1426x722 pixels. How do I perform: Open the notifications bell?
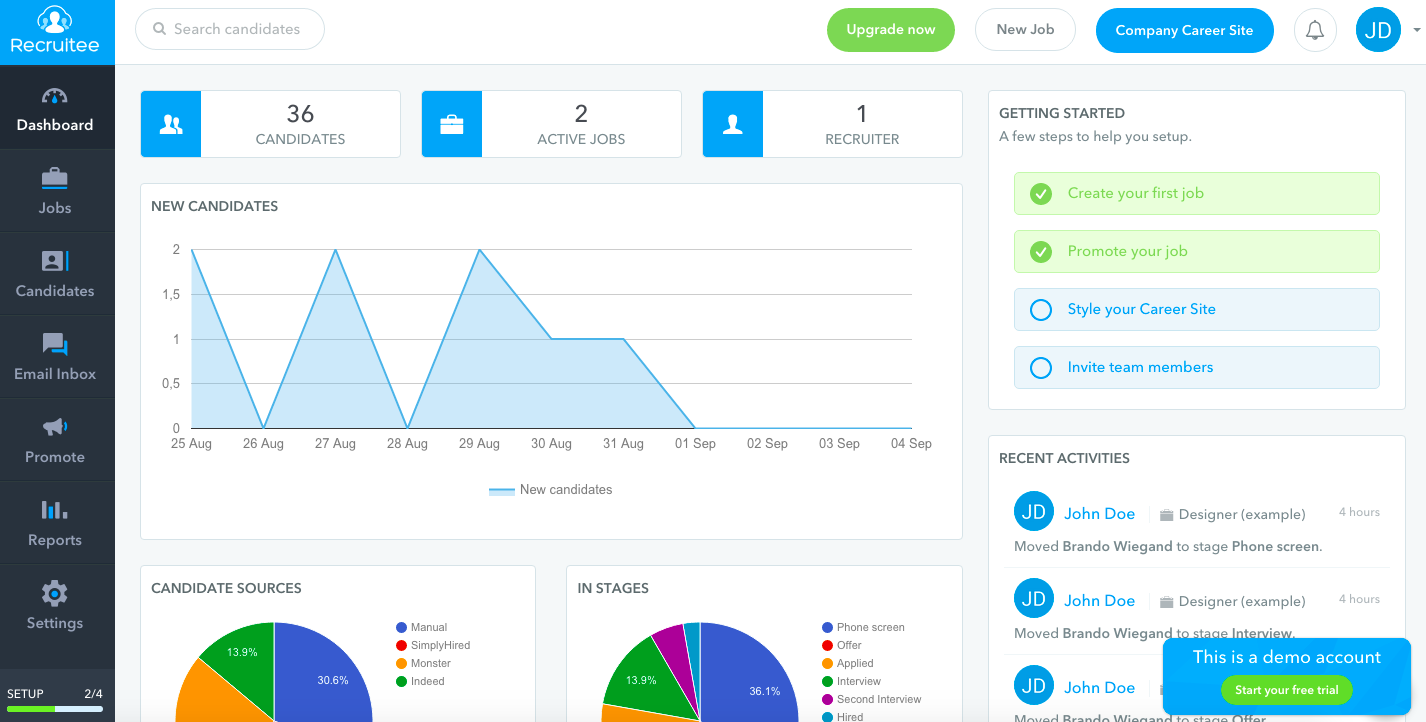point(1315,30)
